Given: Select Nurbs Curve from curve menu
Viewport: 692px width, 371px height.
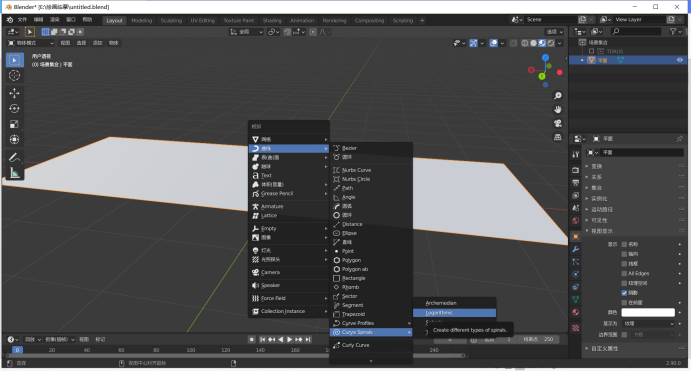Looking at the screenshot, I should click(x=371, y=170).
